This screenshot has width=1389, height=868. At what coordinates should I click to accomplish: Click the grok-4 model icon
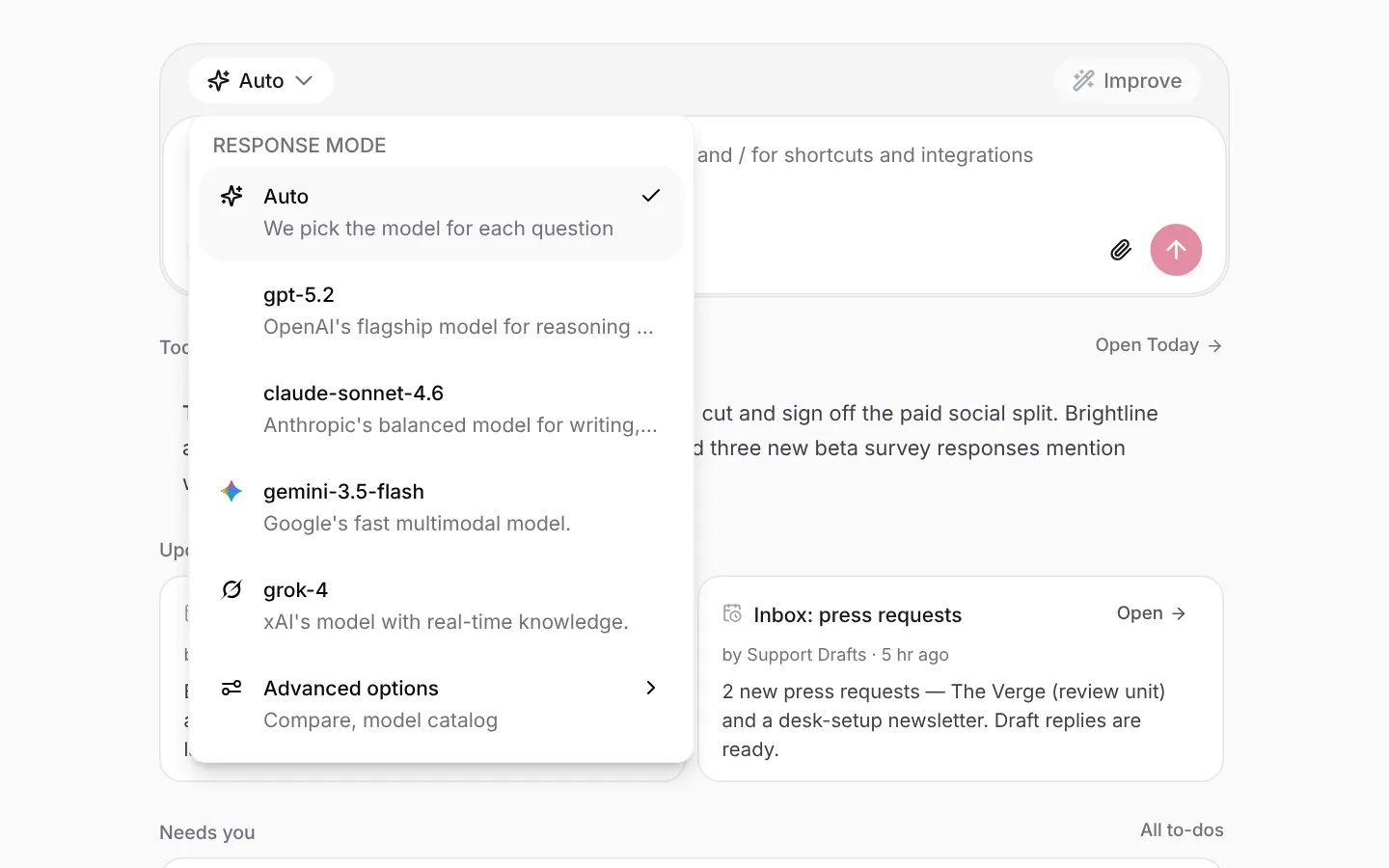(x=231, y=589)
